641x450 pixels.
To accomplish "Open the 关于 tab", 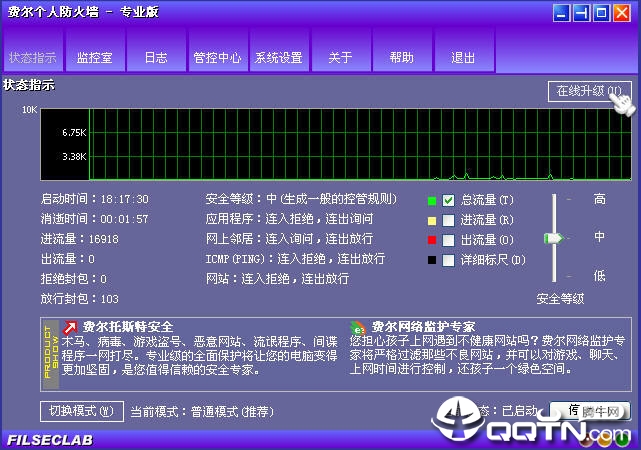I will pos(341,50).
